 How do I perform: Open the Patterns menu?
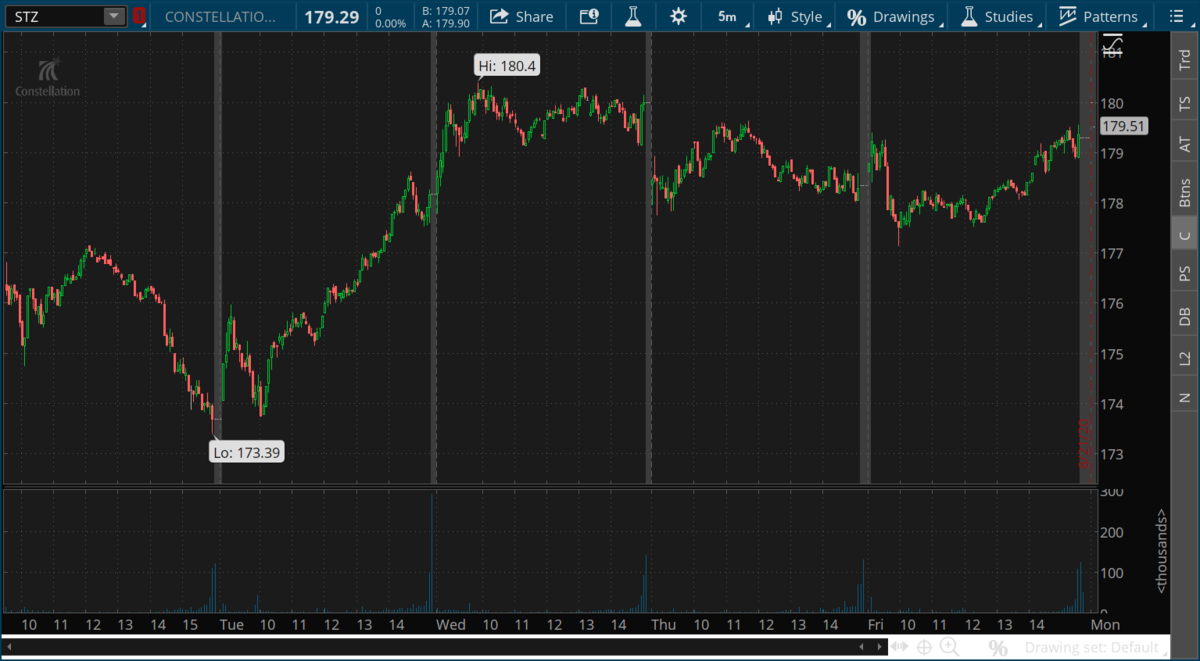tap(1100, 16)
